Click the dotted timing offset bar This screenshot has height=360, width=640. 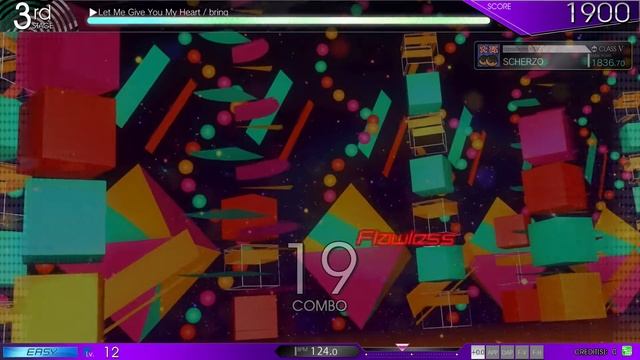coord(411,353)
